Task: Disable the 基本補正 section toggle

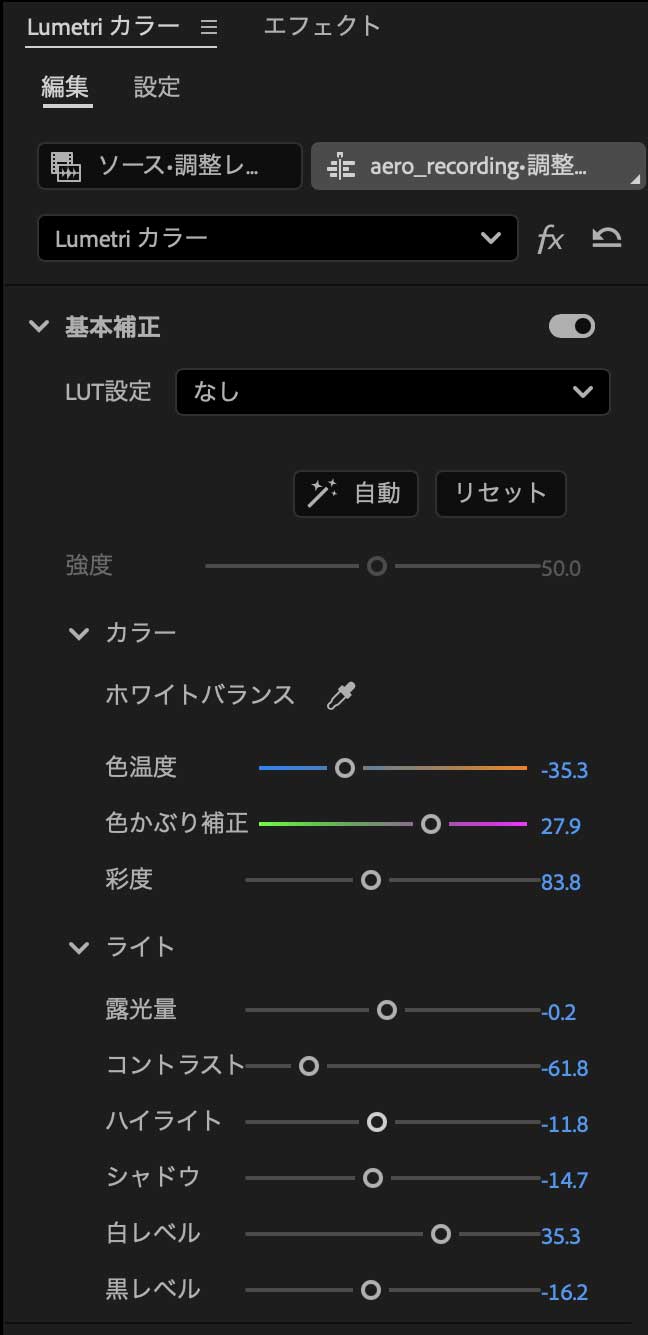Action: 571,326
